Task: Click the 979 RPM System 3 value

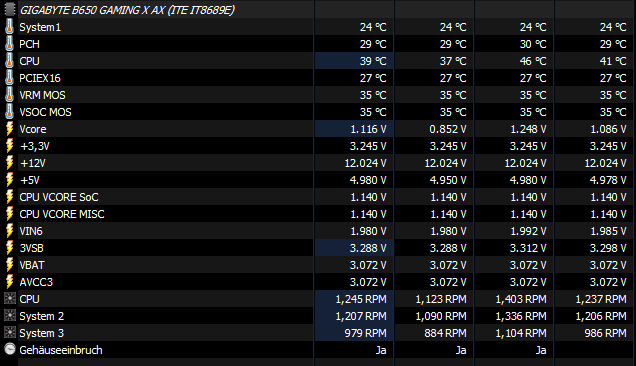Action: [x=365, y=334]
